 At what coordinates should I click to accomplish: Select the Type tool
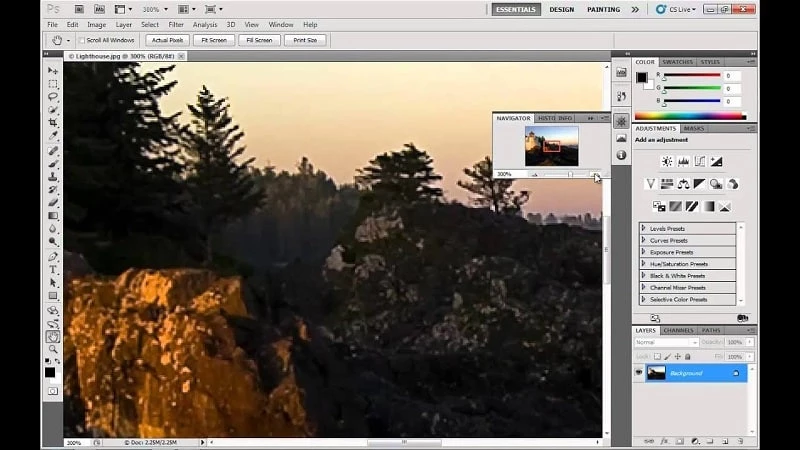52,270
